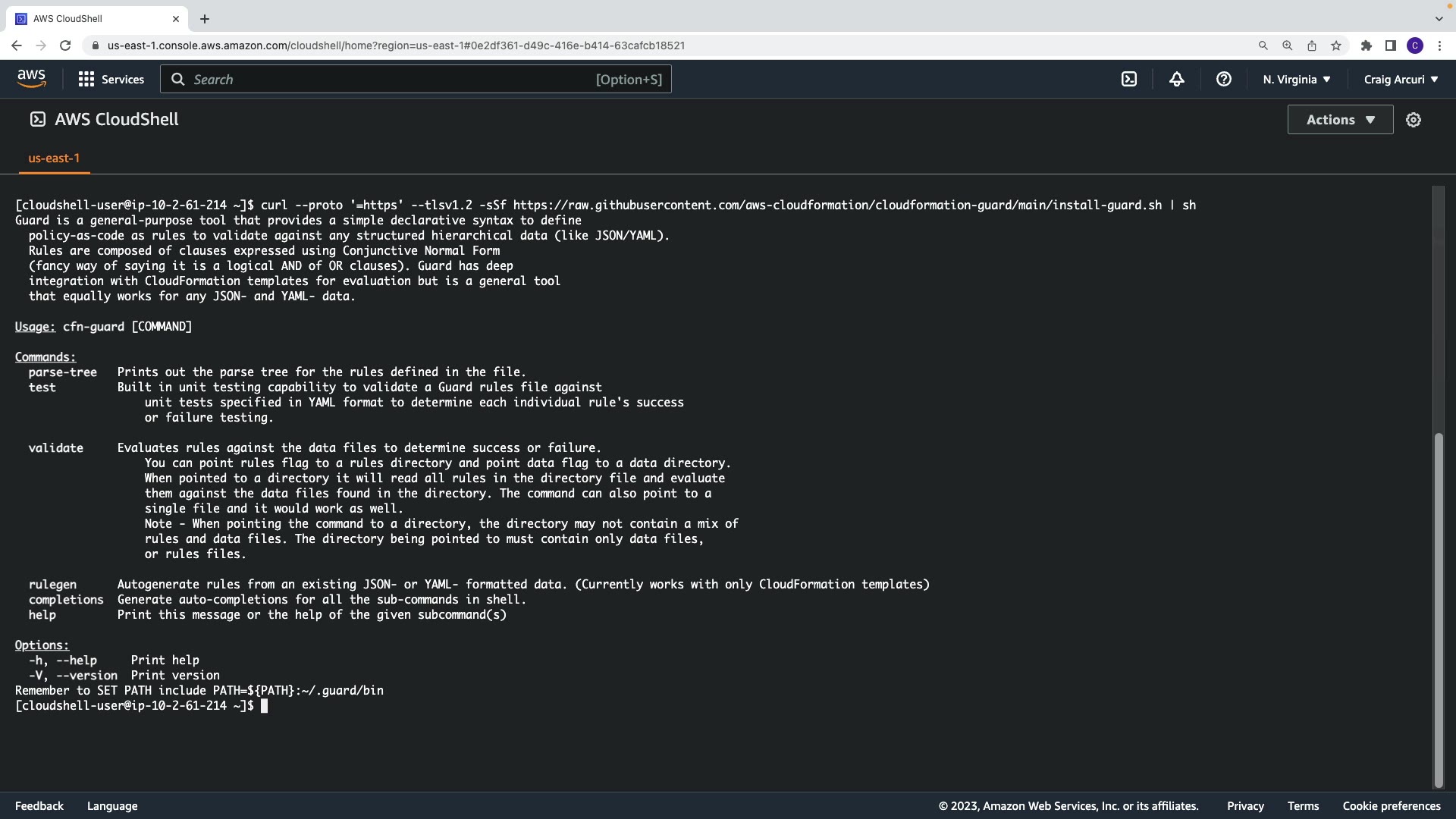Viewport: 1456px width, 819px height.
Task: Open the notifications bell
Action: pos(1176,79)
